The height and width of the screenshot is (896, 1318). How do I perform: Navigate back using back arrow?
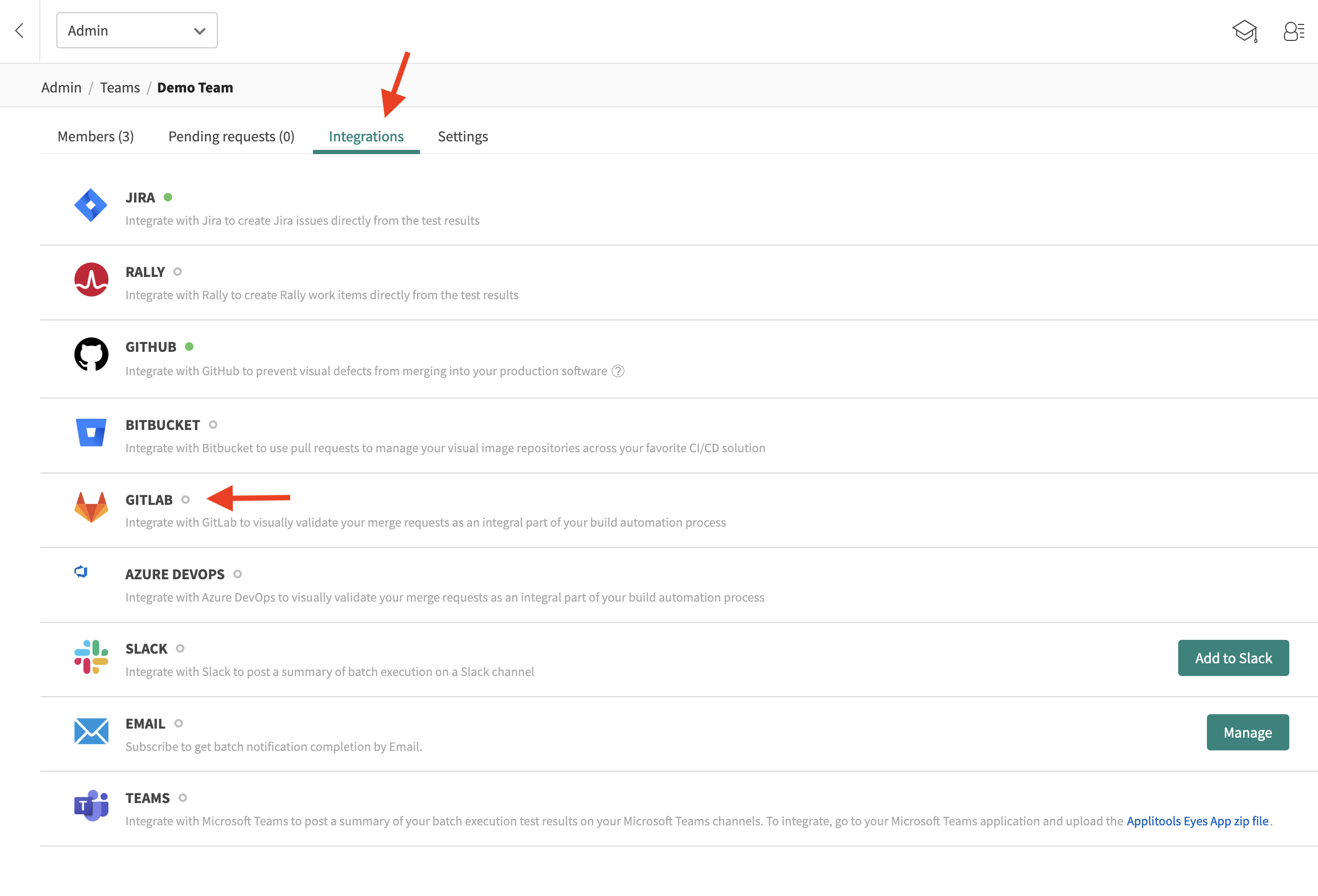[x=19, y=30]
